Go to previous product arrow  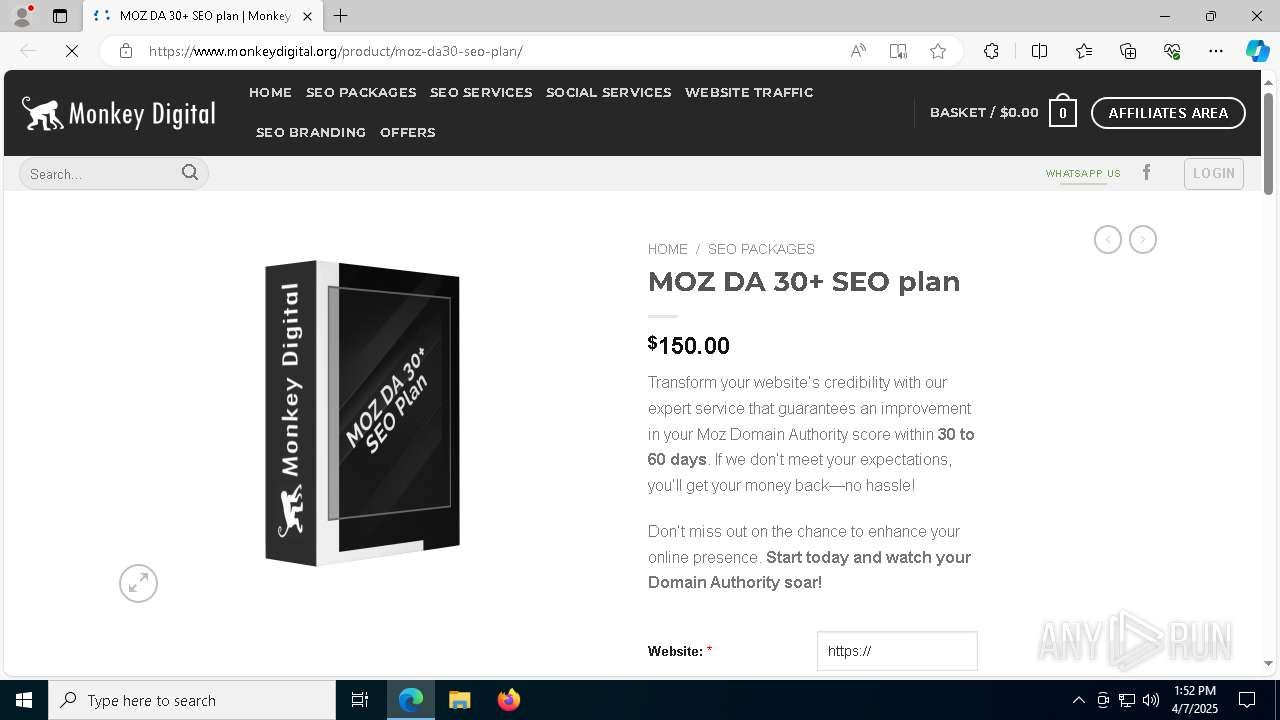(1108, 240)
